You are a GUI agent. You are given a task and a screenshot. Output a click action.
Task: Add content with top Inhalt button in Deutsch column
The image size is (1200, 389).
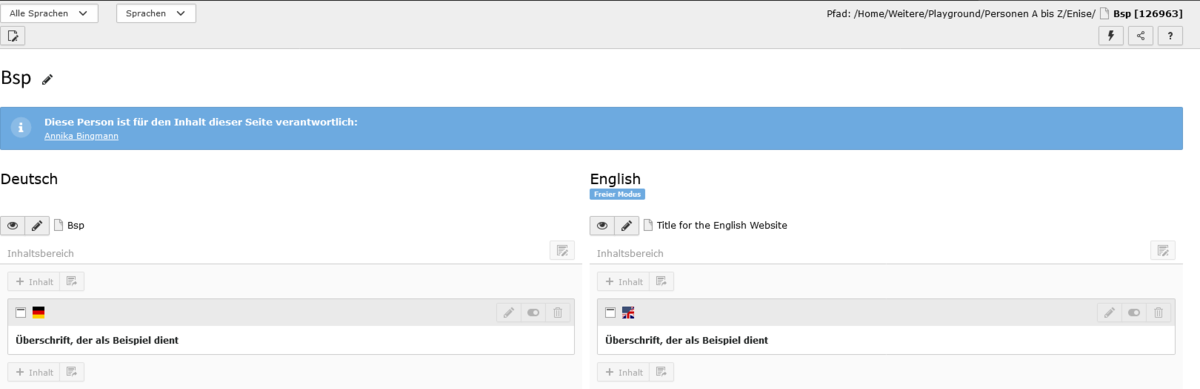(x=33, y=282)
